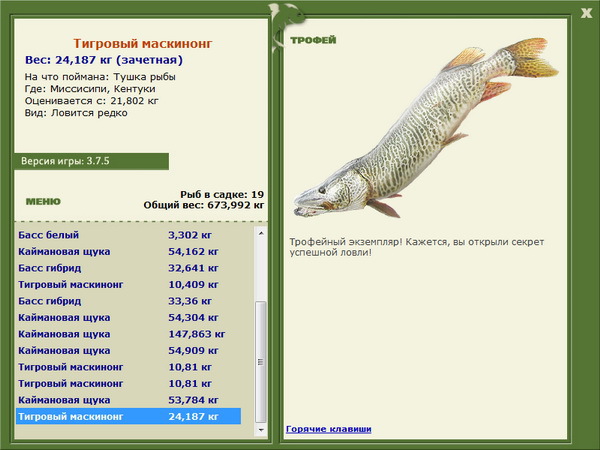Select Каймановая щука 54,304 кг row
This screenshot has width=600, height=450.
coord(129,317)
